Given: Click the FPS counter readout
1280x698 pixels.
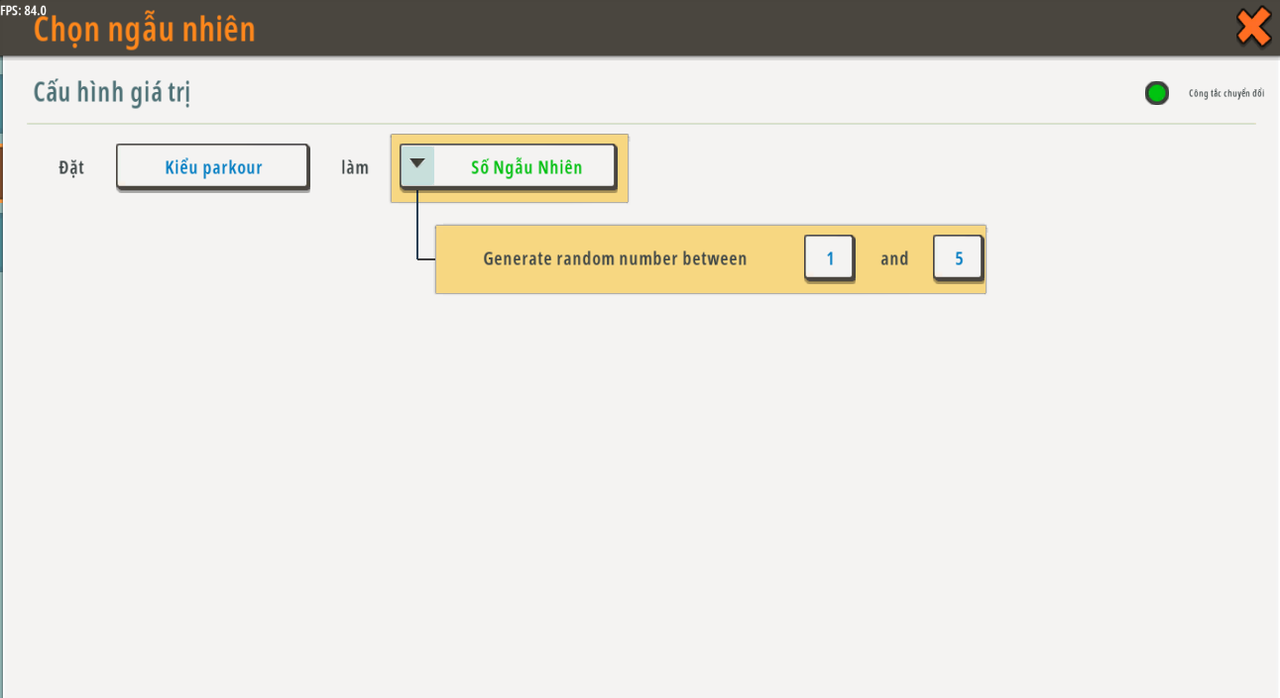Looking at the screenshot, I should pyautogui.click(x=23, y=10).
